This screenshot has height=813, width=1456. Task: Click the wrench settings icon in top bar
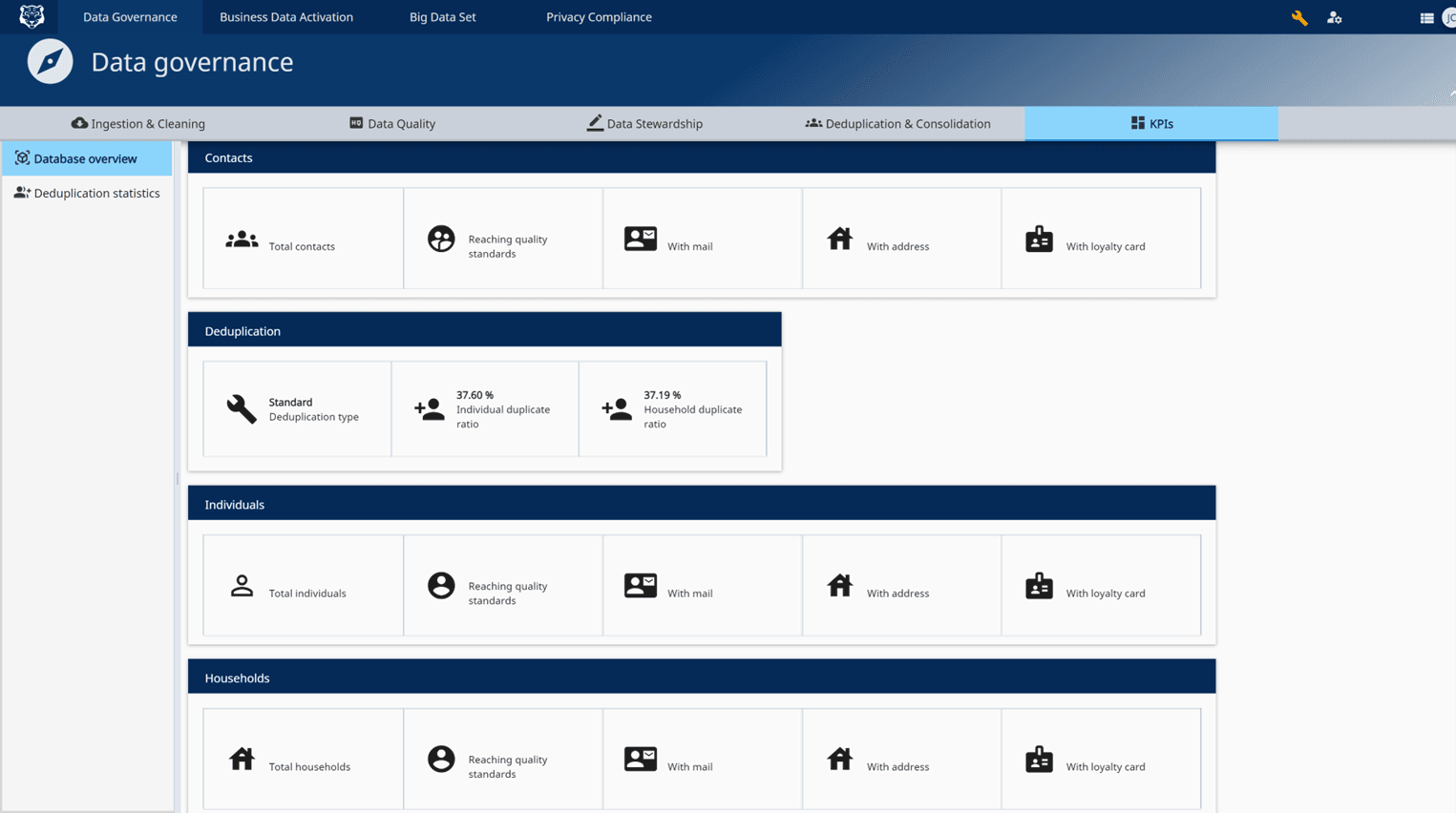tap(1299, 17)
